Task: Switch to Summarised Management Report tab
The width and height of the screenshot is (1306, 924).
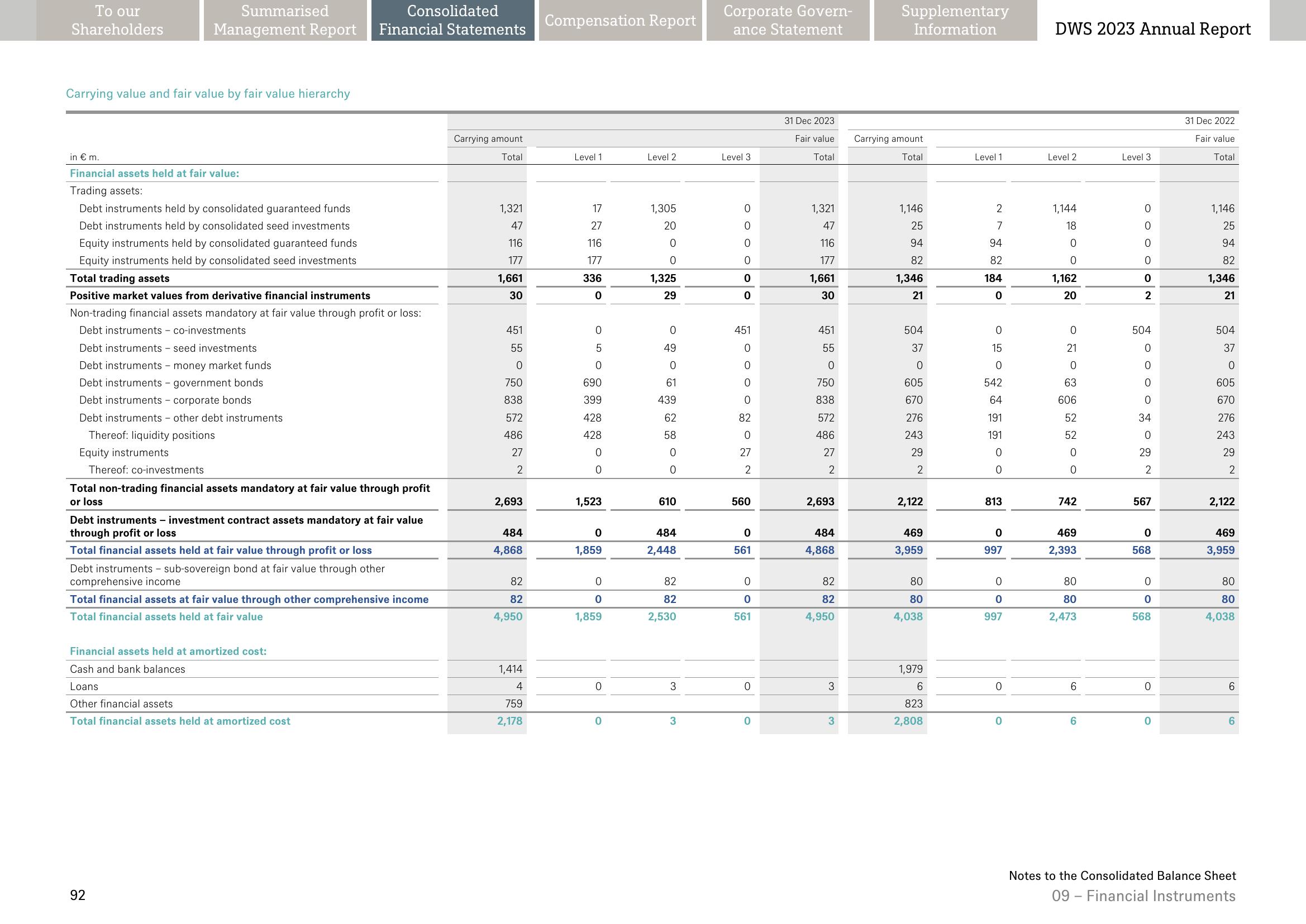Action: click(x=285, y=21)
